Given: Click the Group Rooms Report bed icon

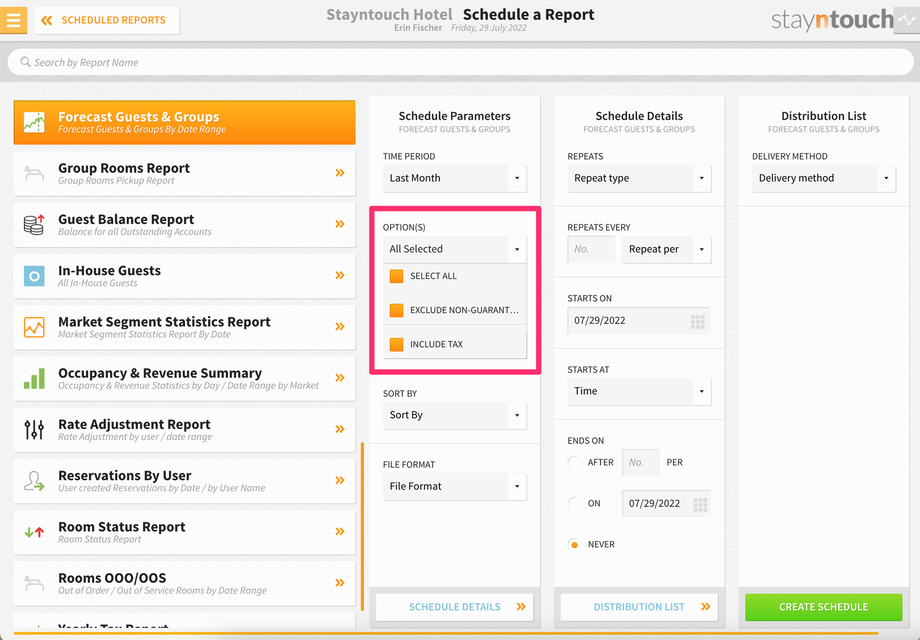Looking at the screenshot, I should tap(34, 174).
